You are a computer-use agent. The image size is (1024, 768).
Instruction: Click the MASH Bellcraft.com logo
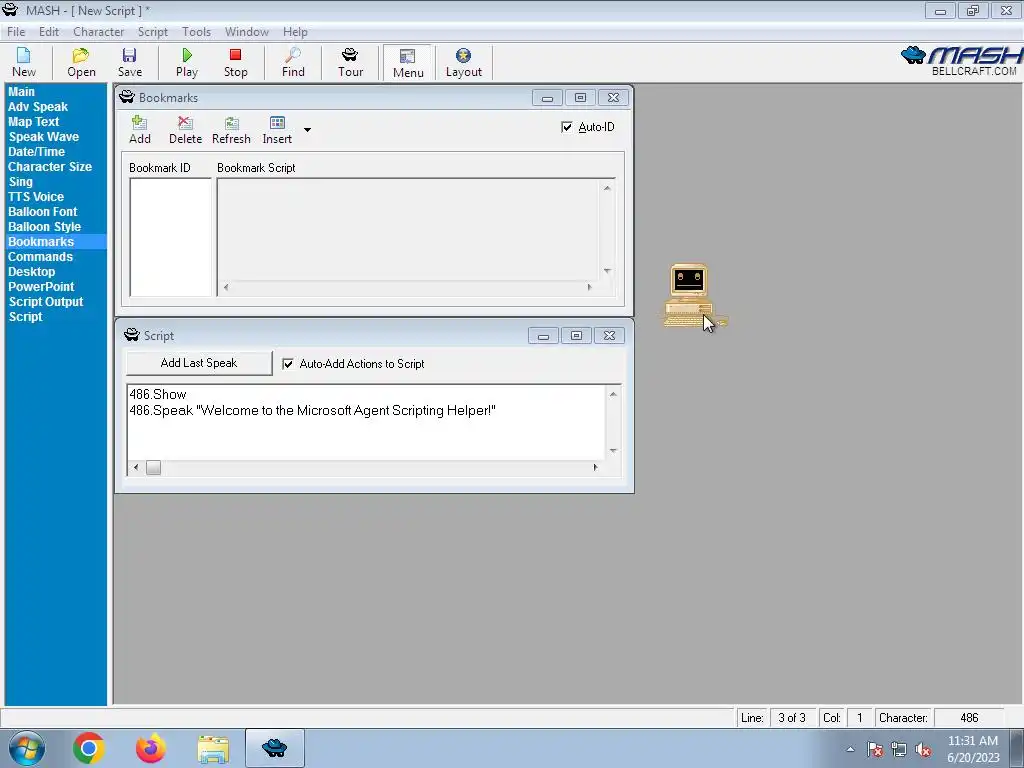click(x=961, y=61)
